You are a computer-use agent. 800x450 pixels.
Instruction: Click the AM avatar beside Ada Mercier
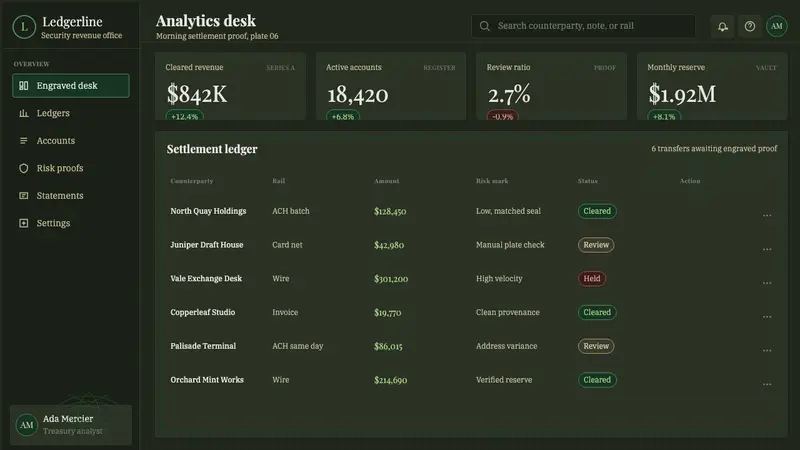[x=27, y=425]
